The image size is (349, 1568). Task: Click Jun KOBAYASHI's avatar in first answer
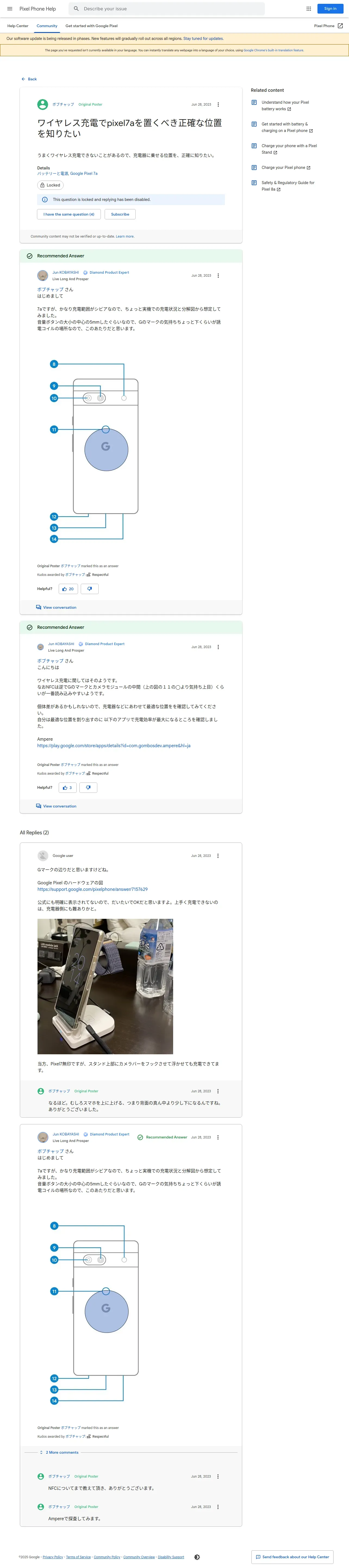43,276
